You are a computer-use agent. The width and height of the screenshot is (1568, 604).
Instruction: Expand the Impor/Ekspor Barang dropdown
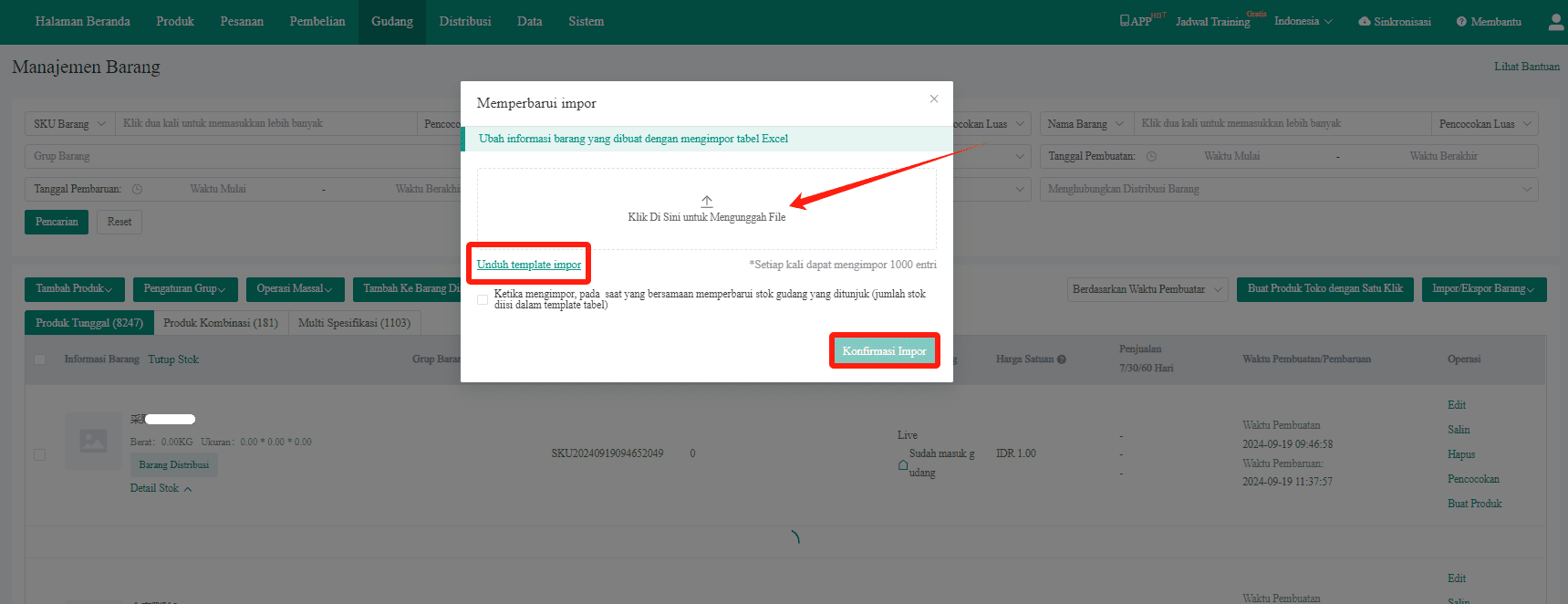1482,289
